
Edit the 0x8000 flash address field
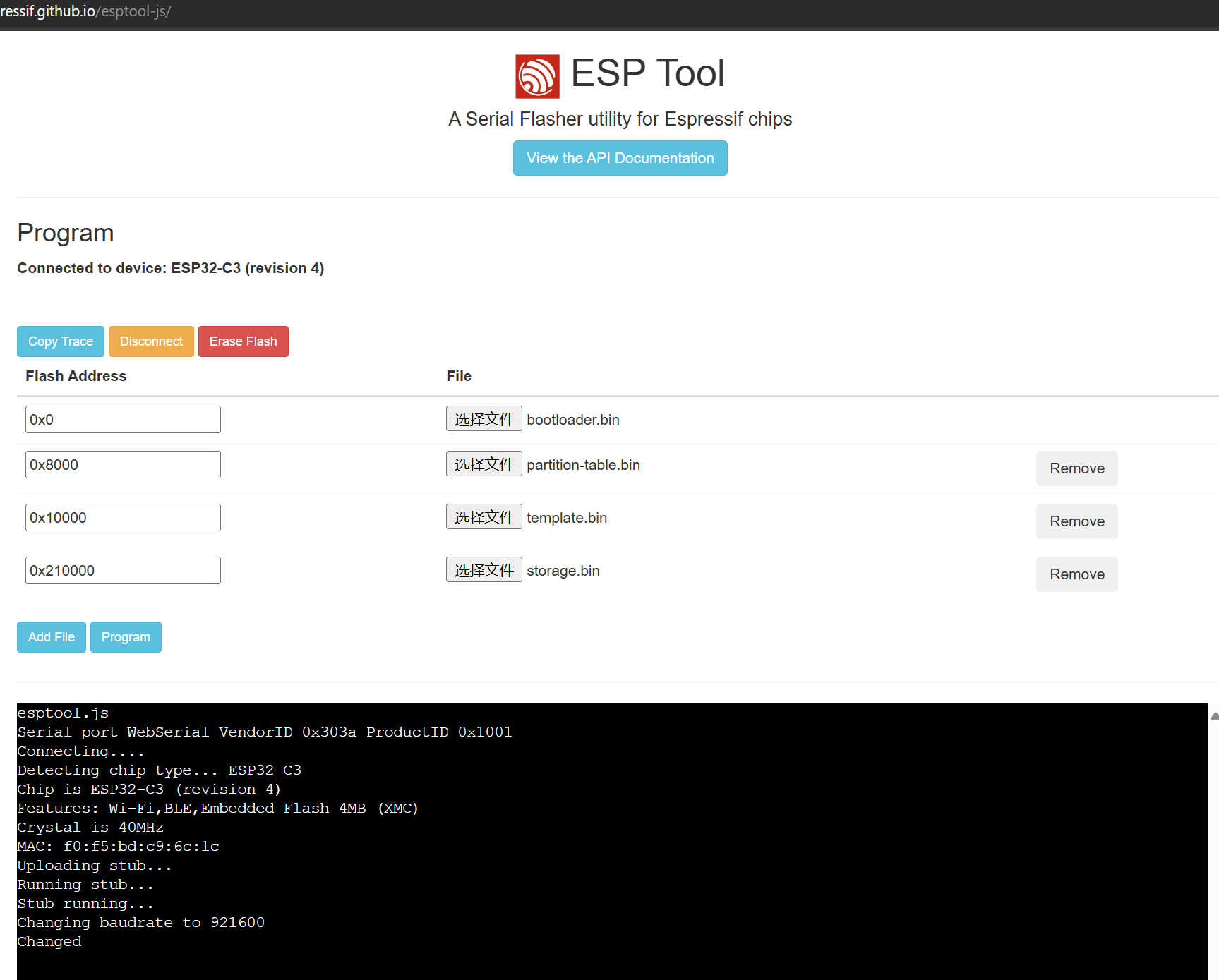pos(123,465)
